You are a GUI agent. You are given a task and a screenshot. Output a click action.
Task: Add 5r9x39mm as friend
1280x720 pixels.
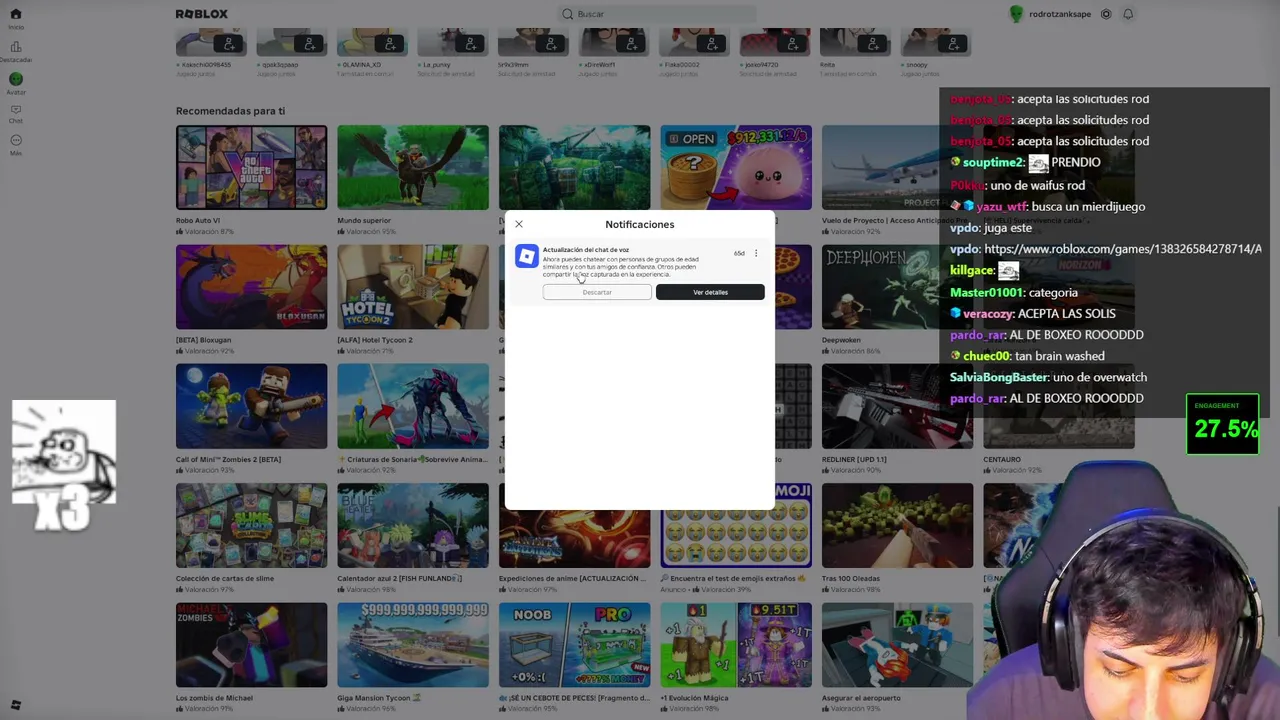tap(551, 44)
